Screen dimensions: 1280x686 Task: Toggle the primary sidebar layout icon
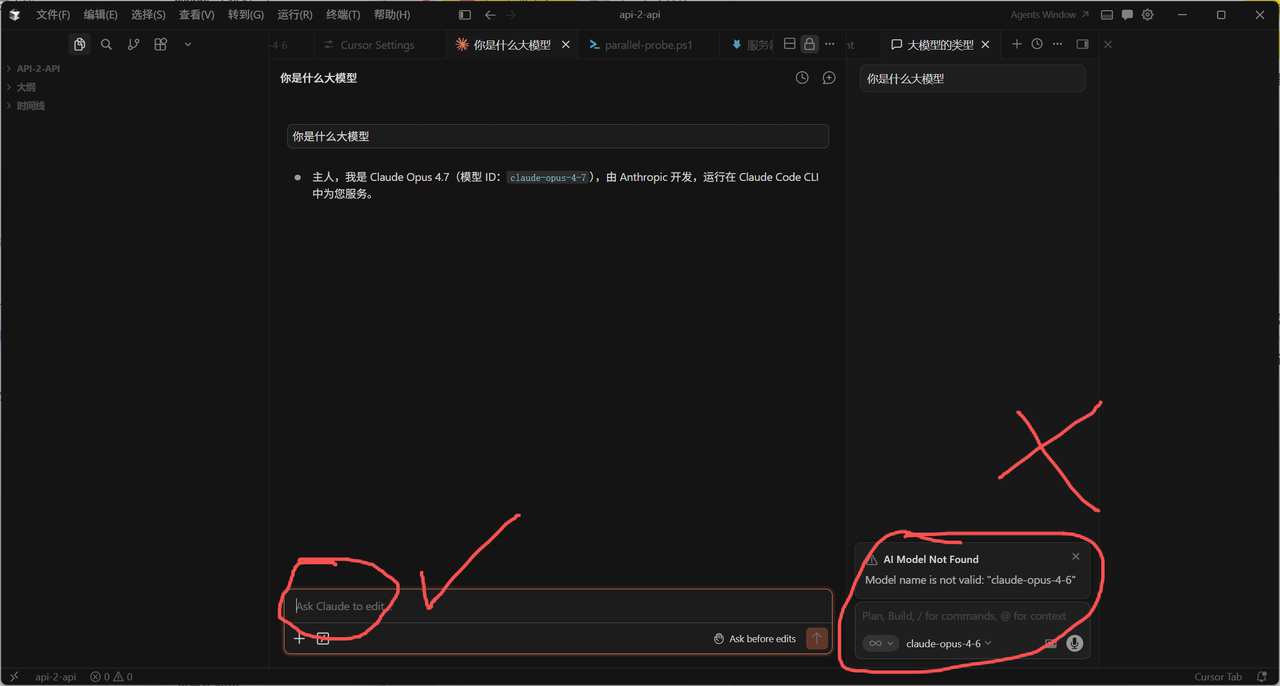click(x=465, y=15)
